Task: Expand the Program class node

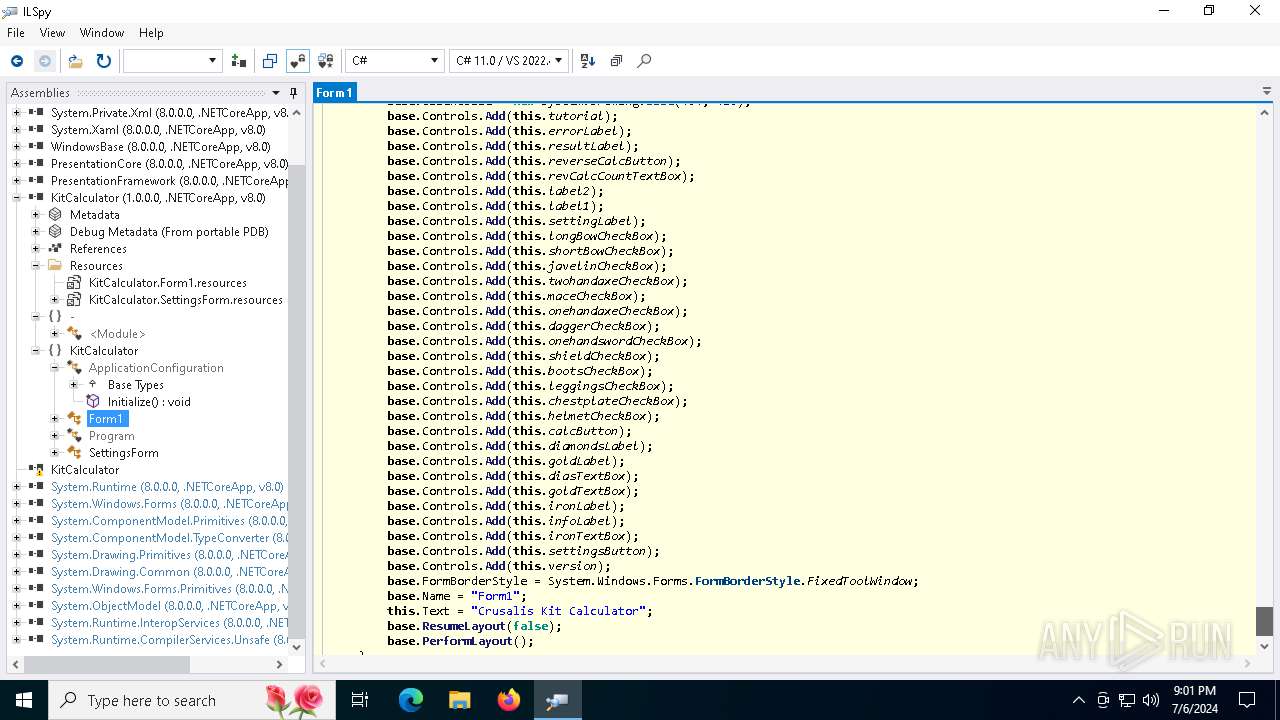Action: click(x=54, y=436)
